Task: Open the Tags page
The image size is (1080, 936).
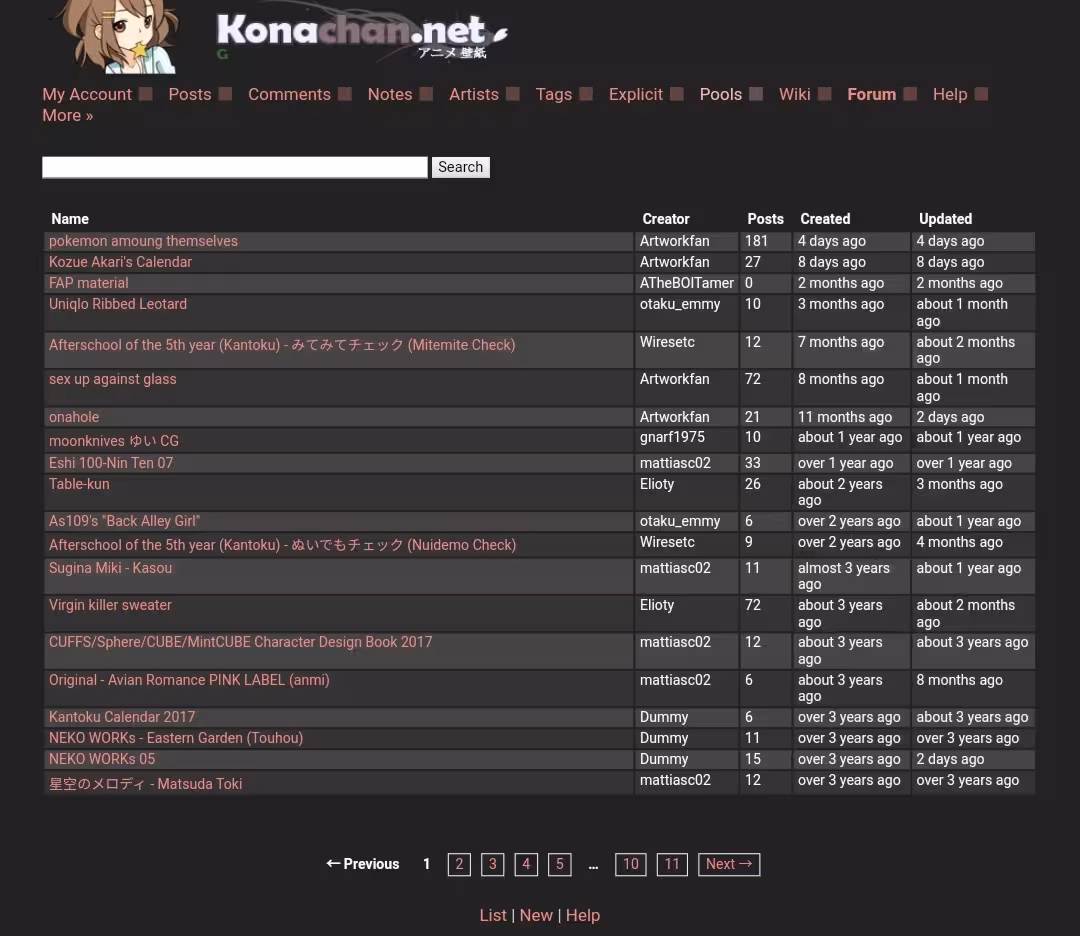Action: [x=554, y=94]
